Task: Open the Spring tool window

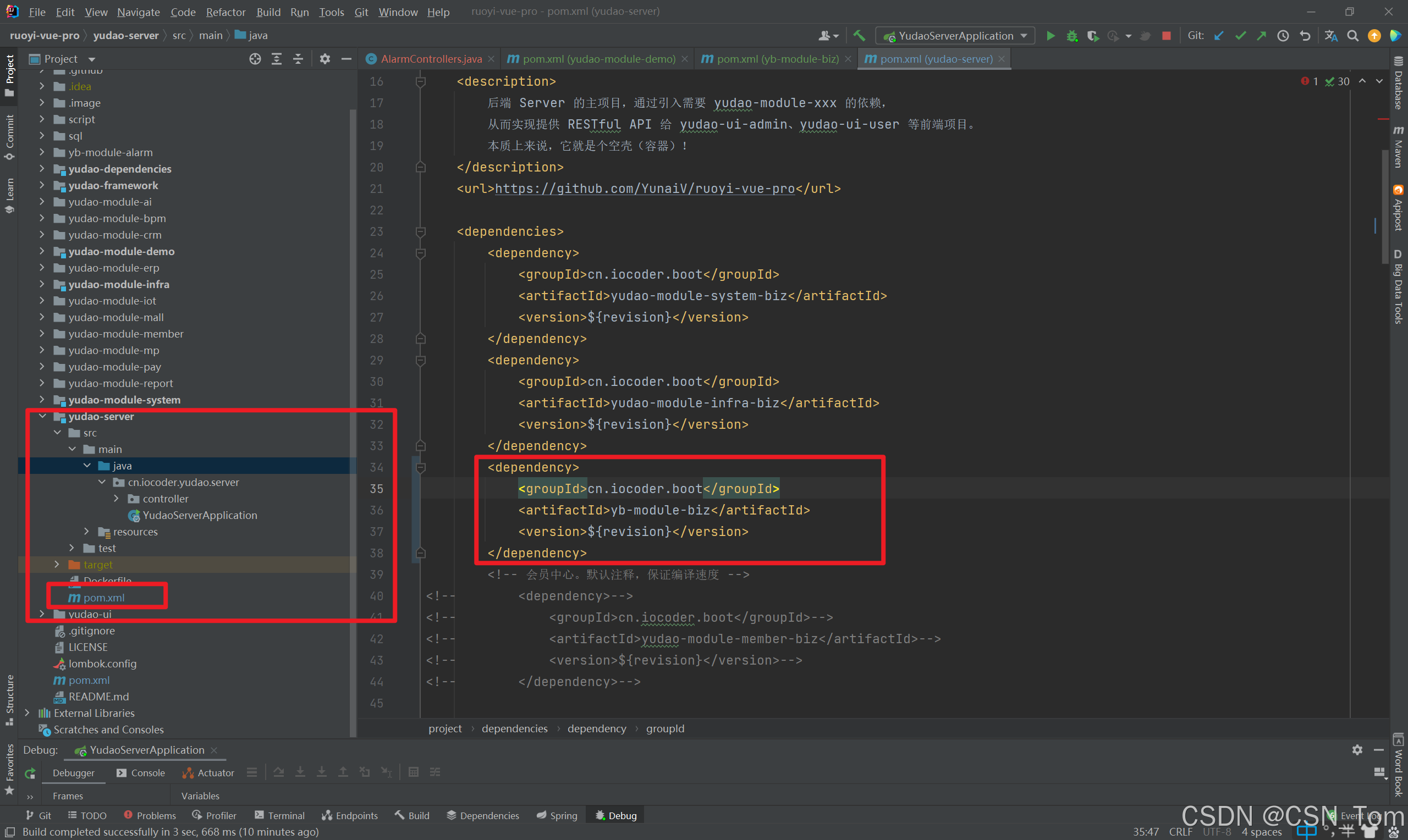Action: click(x=557, y=816)
